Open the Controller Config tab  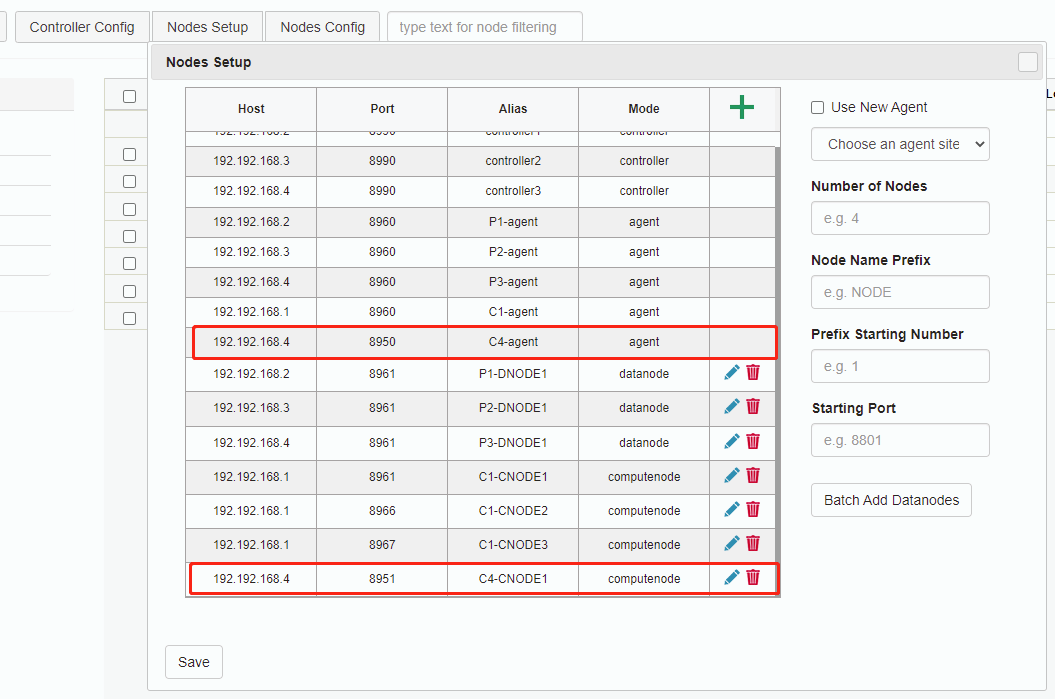[x=82, y=27]
